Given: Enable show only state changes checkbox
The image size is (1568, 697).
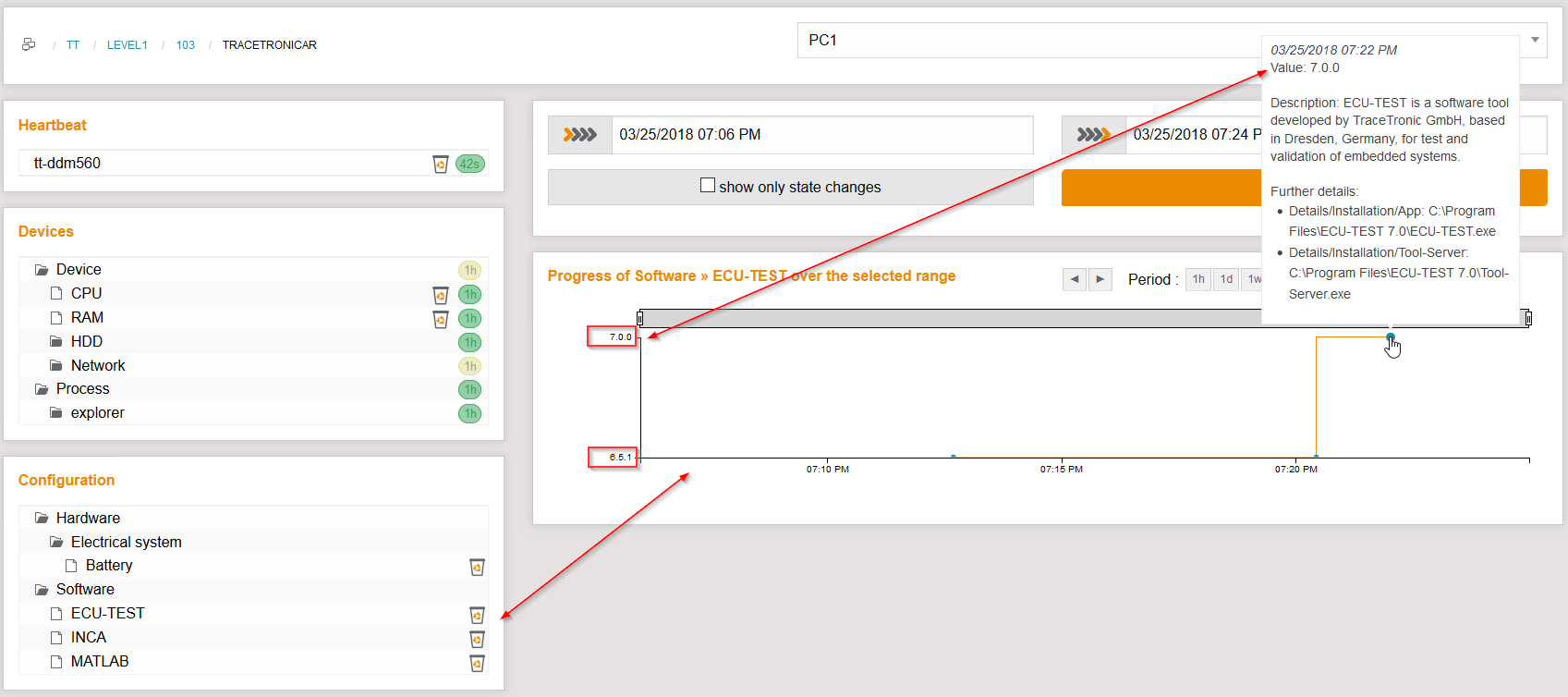Looking at the screenshot, I should point(708,186).
